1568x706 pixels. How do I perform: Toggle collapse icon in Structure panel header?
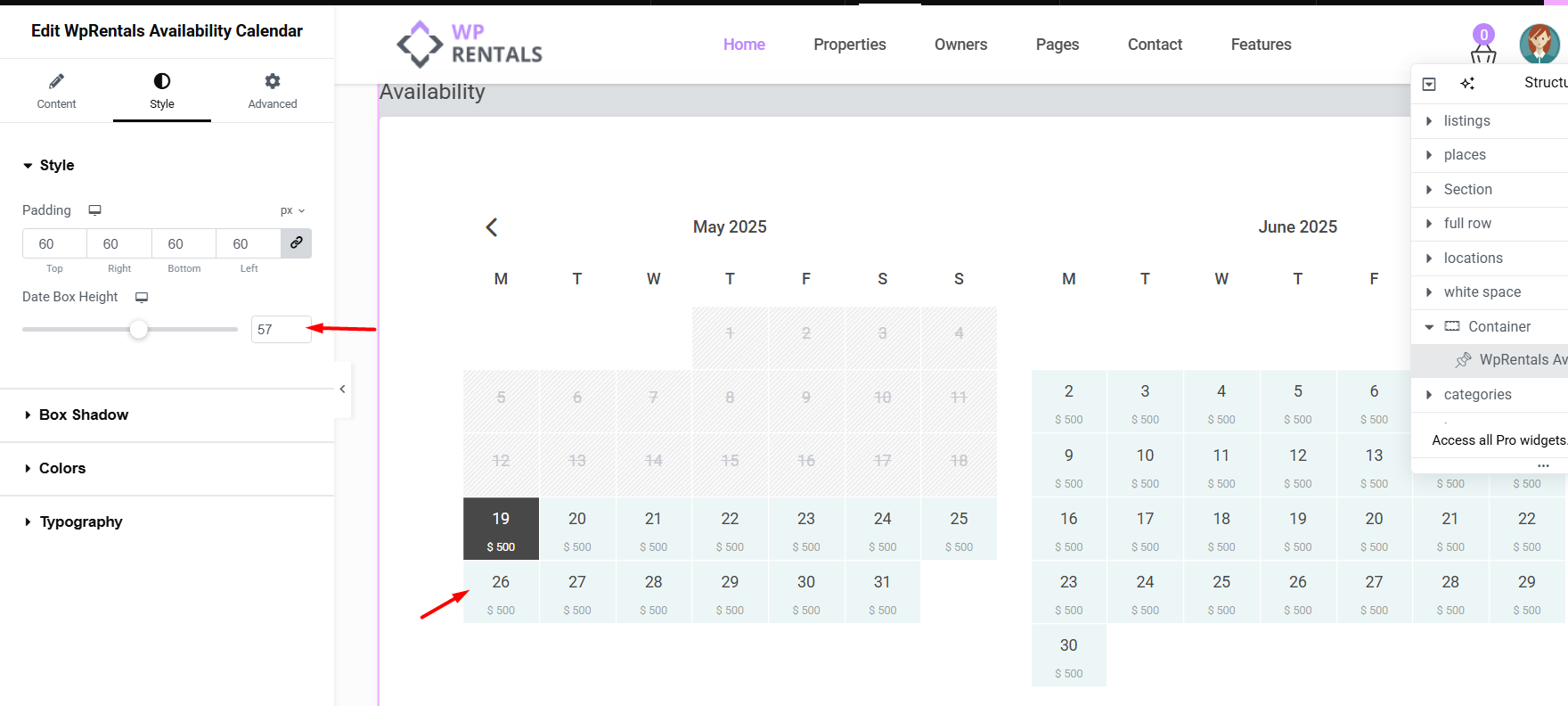click(x=1429, y=84)
